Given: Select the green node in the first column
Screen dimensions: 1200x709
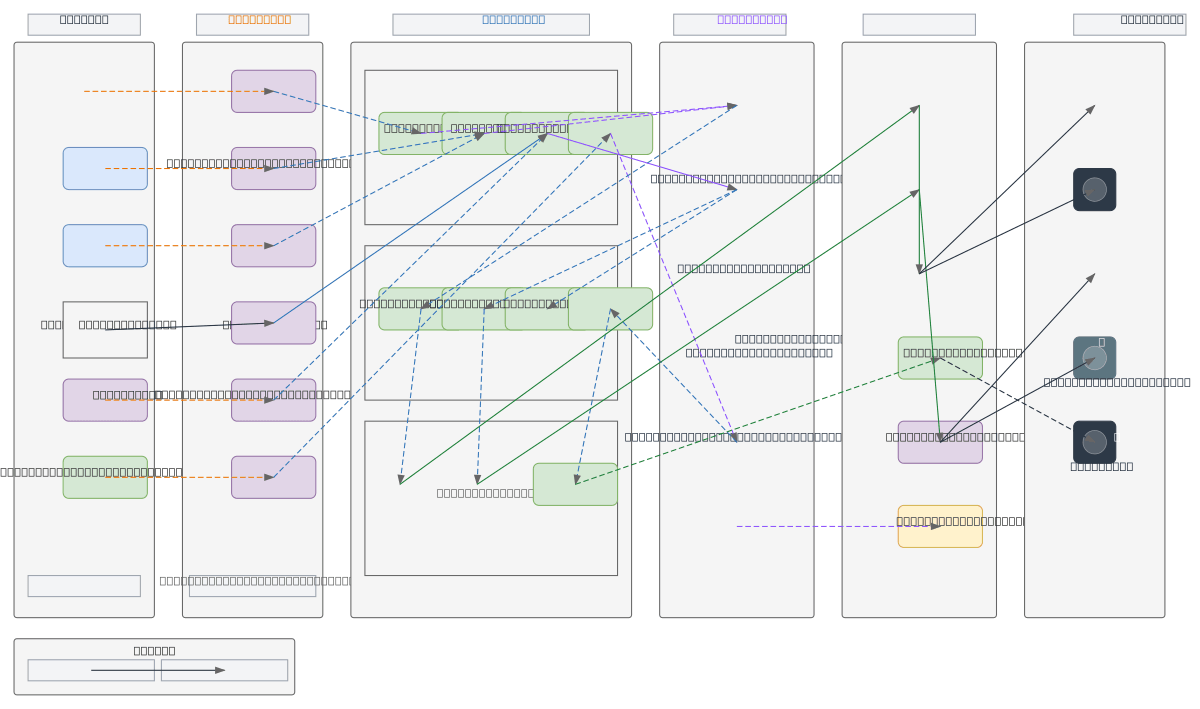Looking at the screenshot, I should 105,477.
